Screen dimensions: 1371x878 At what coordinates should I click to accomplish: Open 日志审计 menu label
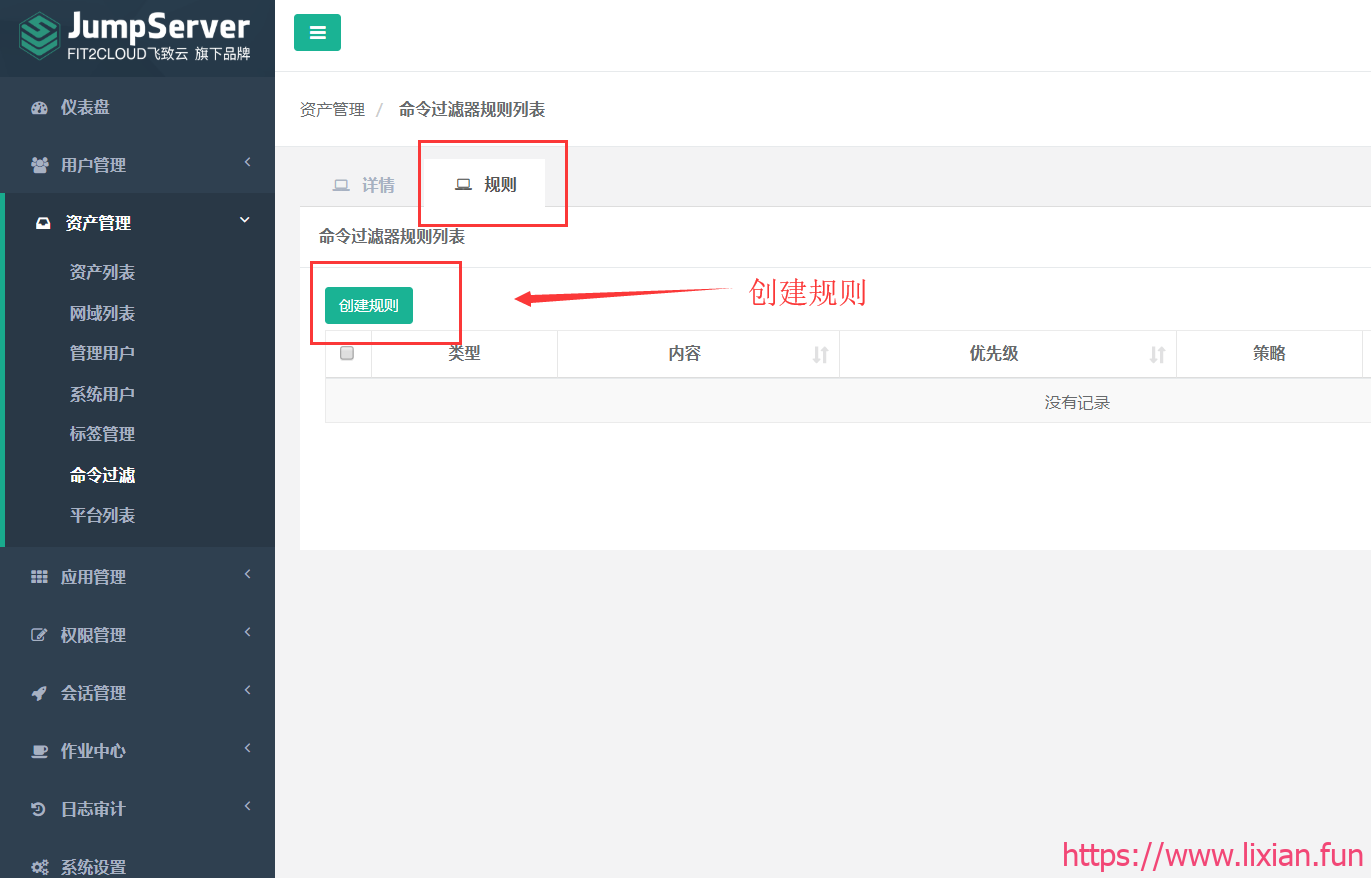click(x=93, y=809)
